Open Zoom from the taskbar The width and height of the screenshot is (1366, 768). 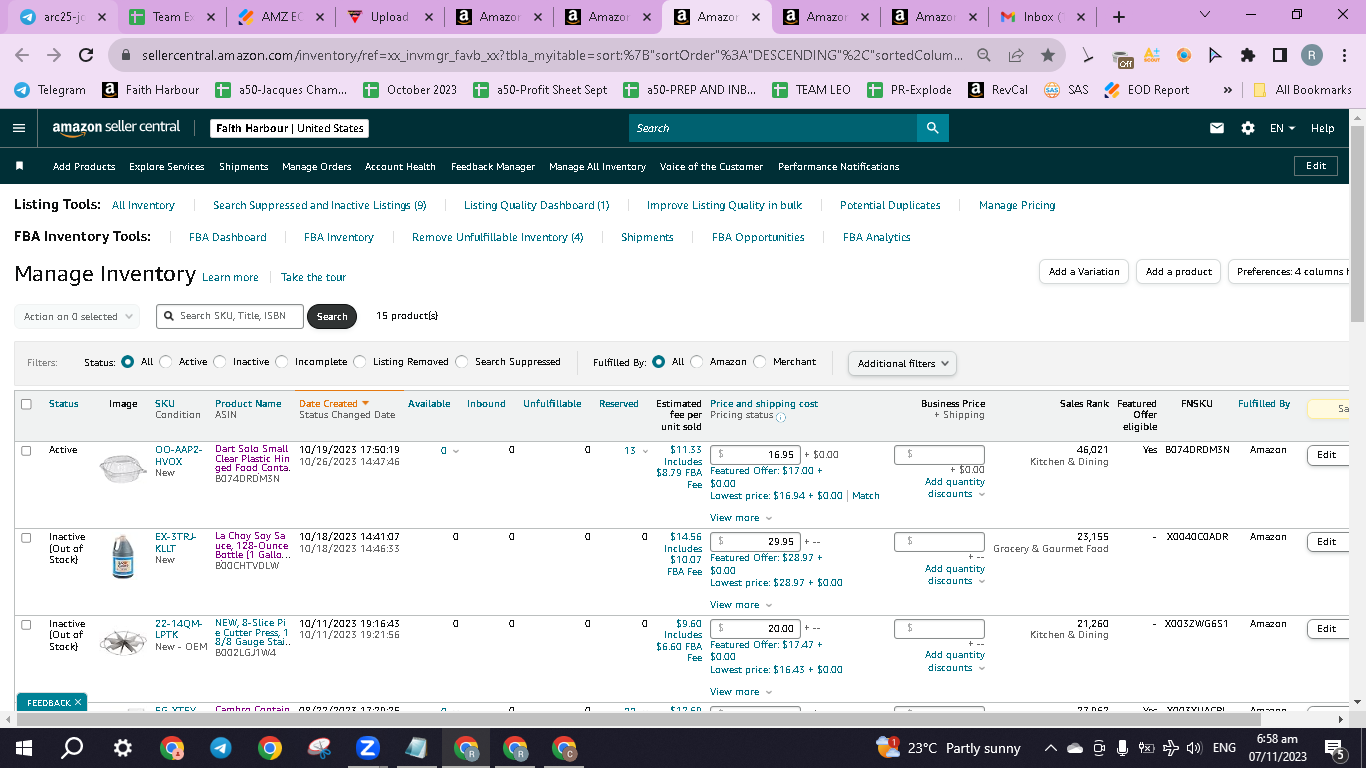pos(368,747)
